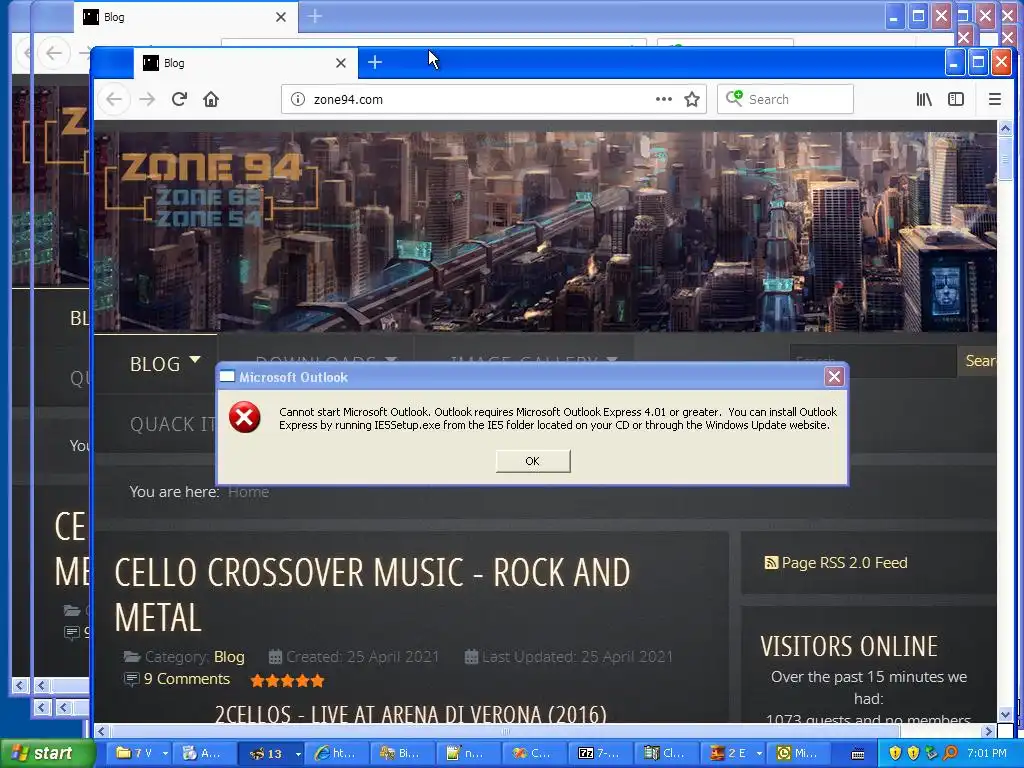Click the Firefox Search box

(x=785, y=99)
